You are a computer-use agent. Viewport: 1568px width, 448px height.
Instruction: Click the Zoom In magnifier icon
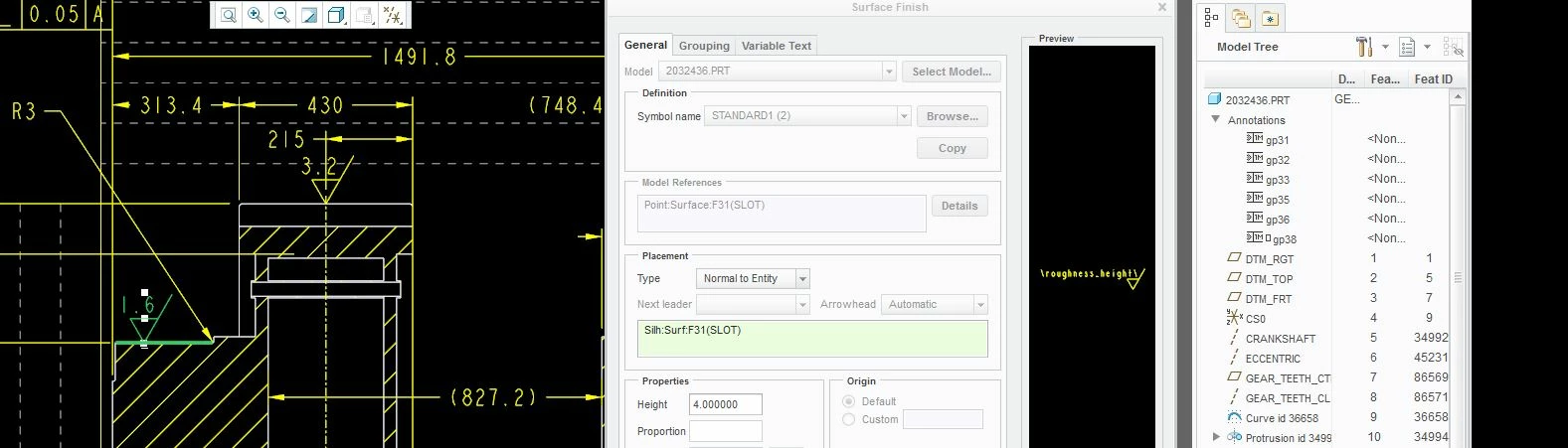(256, 15)
